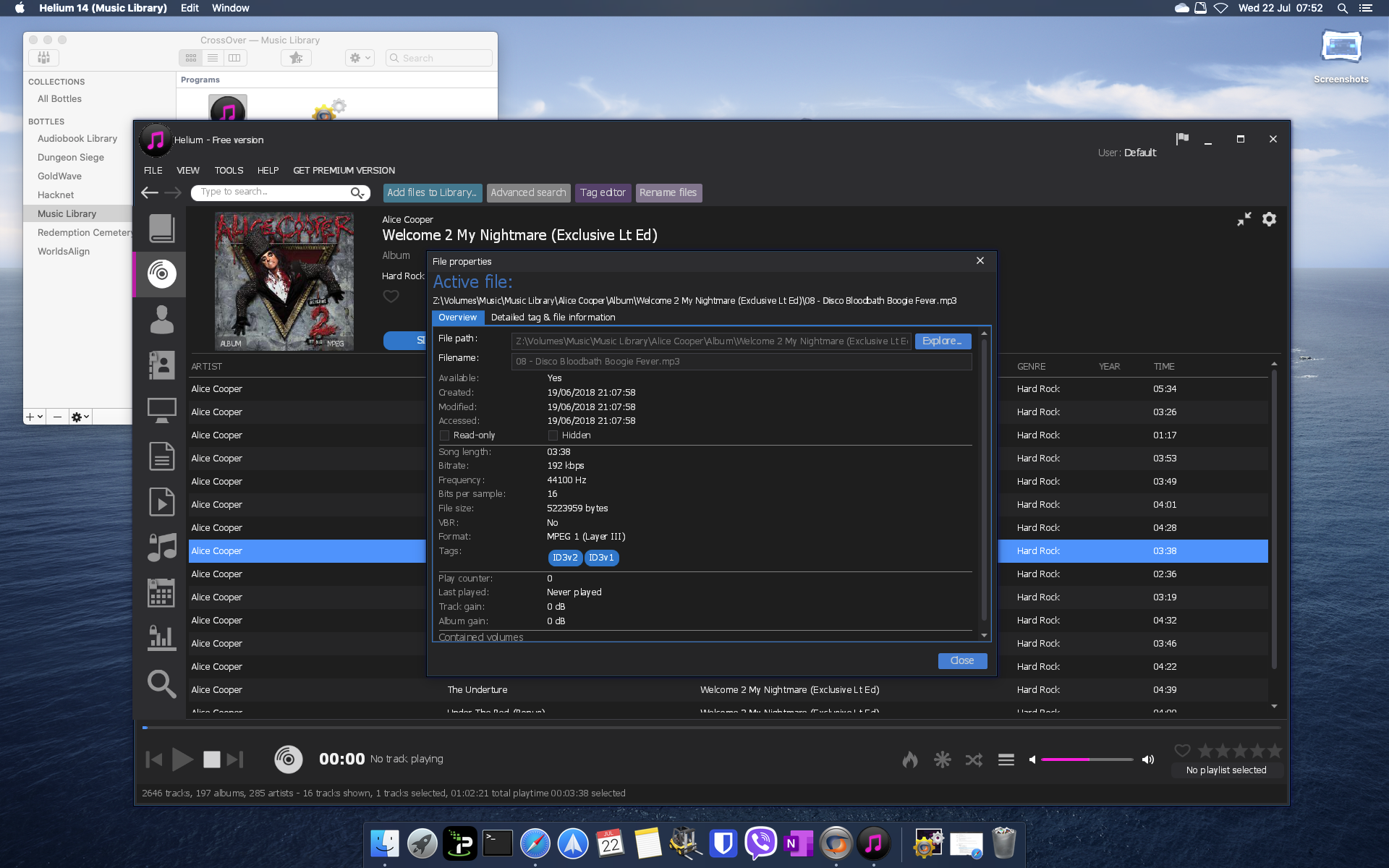
Task: Open album view settings gear
Action: tap(1269, 219)
